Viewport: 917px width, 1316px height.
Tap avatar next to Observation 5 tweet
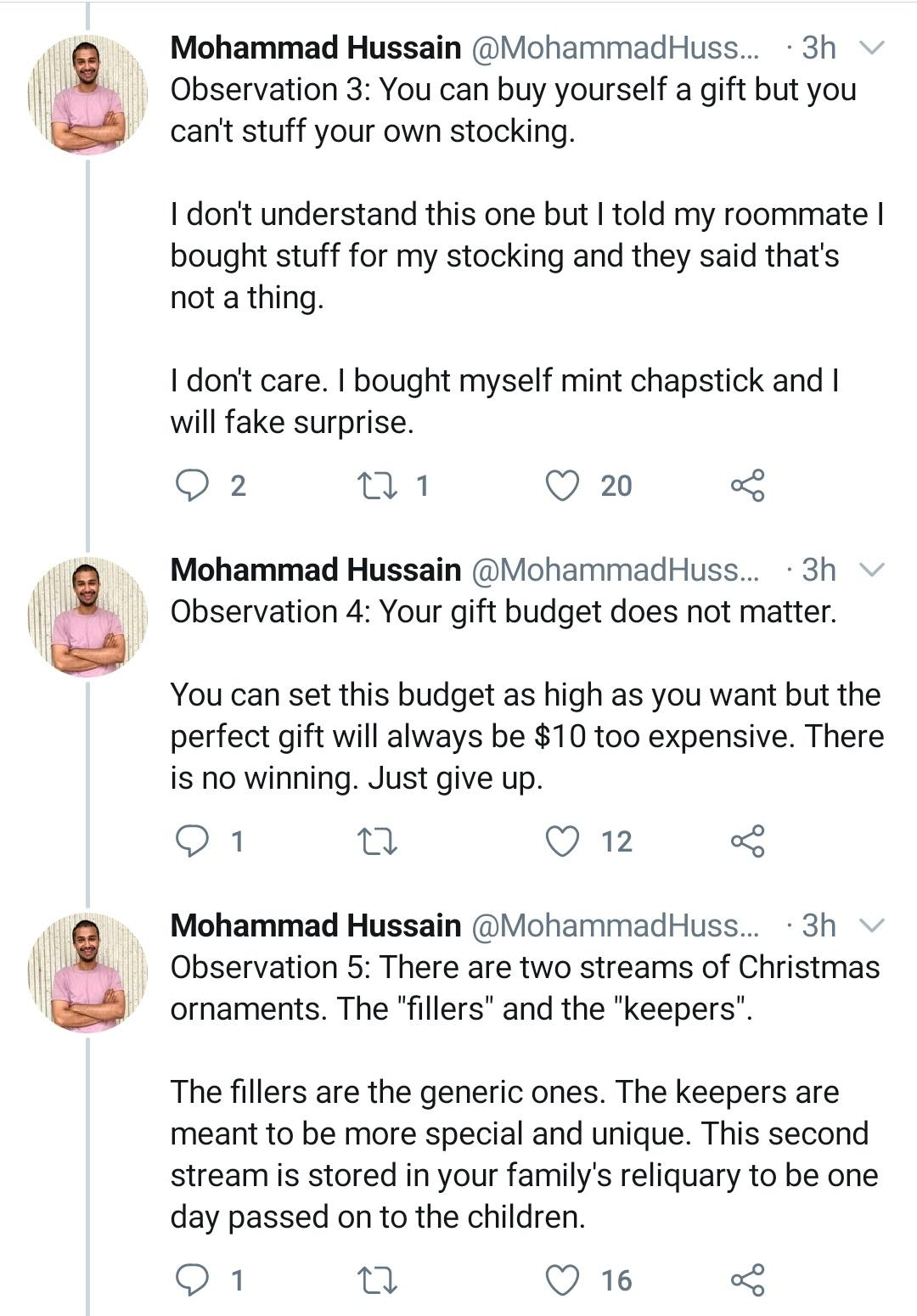click(87, 971)
